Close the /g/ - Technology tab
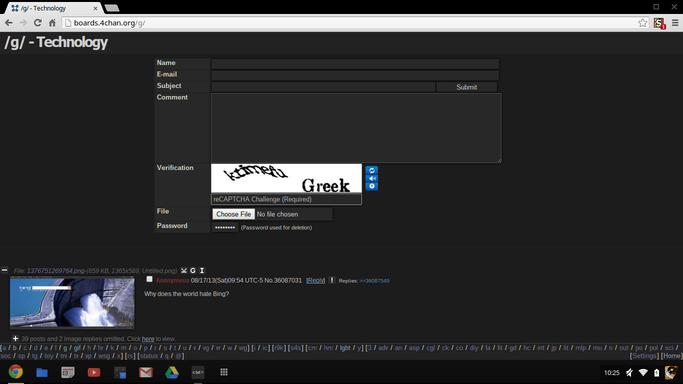This screenshot has height=384, width=683. click(95, 8)
